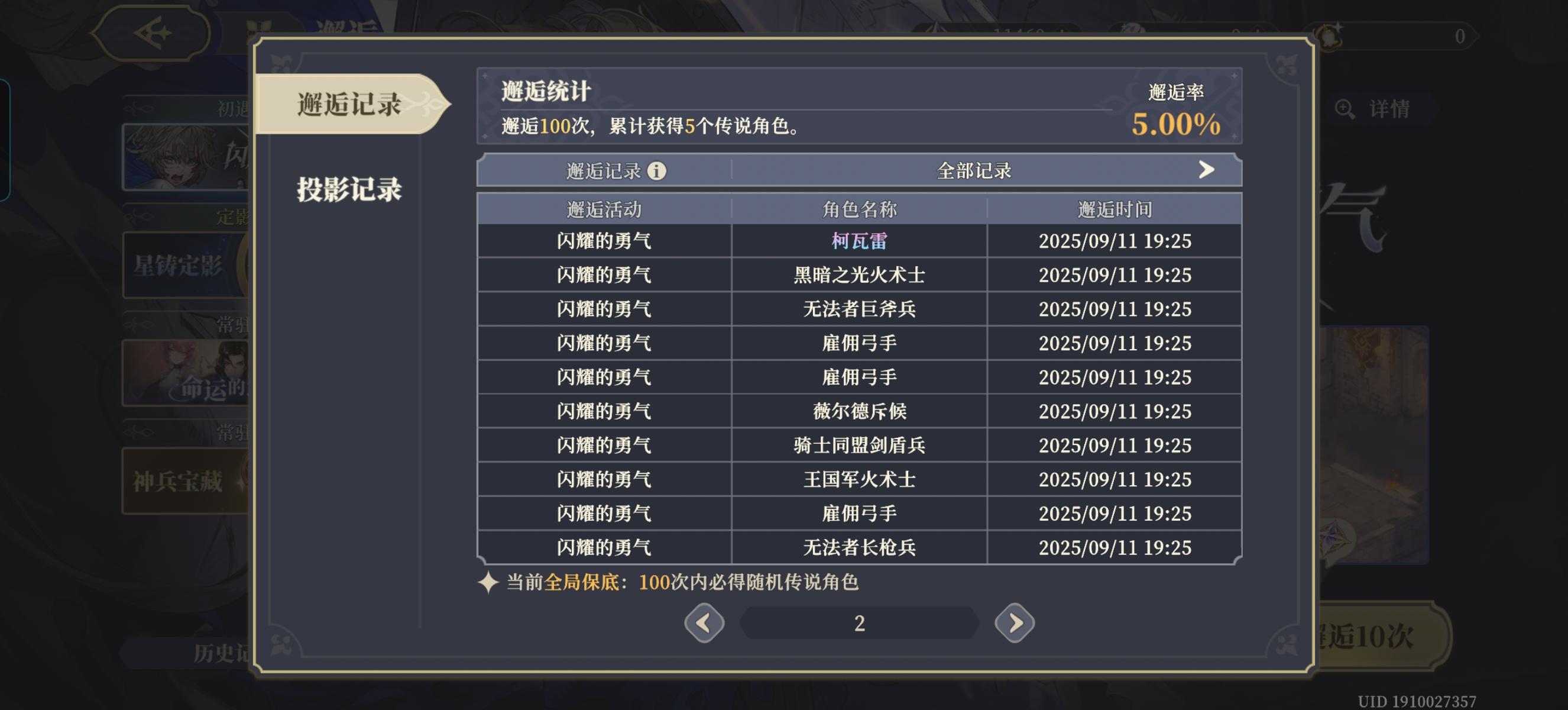Go to previous page with left arrow

704,622
